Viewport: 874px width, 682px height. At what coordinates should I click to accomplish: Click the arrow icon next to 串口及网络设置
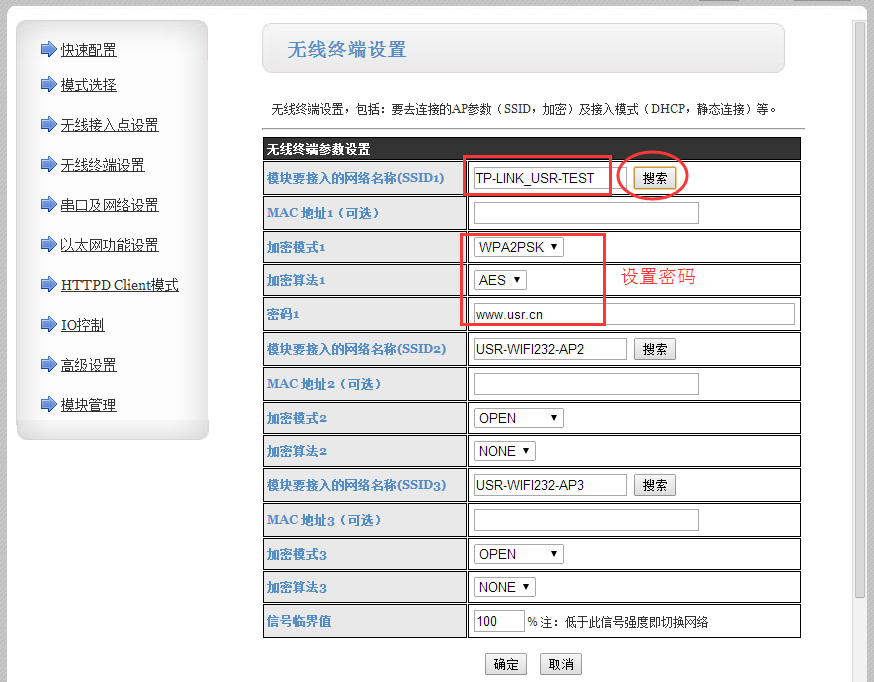(48, 204)
